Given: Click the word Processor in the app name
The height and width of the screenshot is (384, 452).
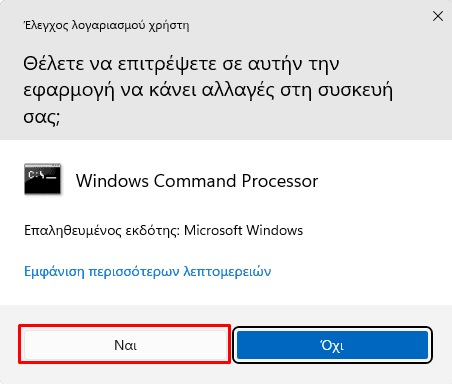Looking at the screenshot, I should (280, 181).
